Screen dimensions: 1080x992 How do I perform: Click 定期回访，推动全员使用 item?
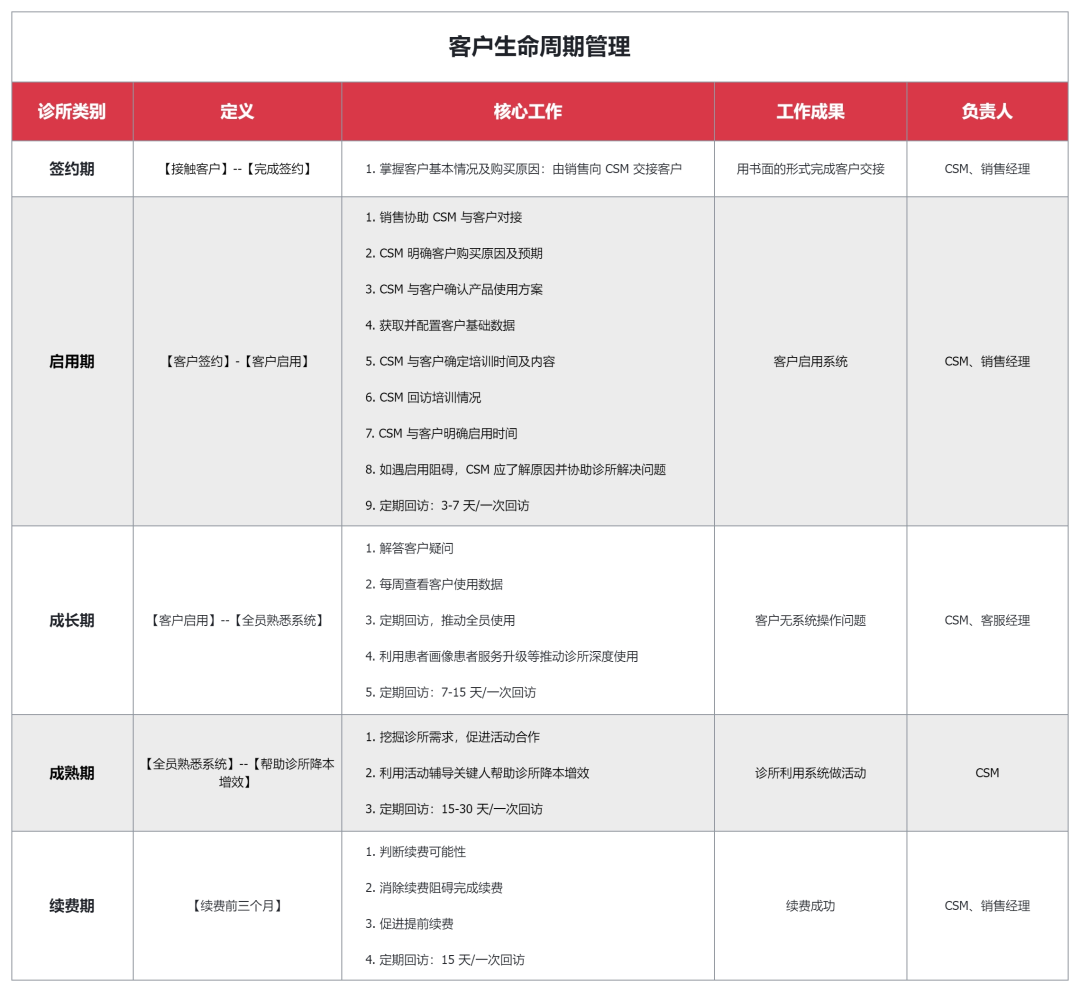click(440, 620)
